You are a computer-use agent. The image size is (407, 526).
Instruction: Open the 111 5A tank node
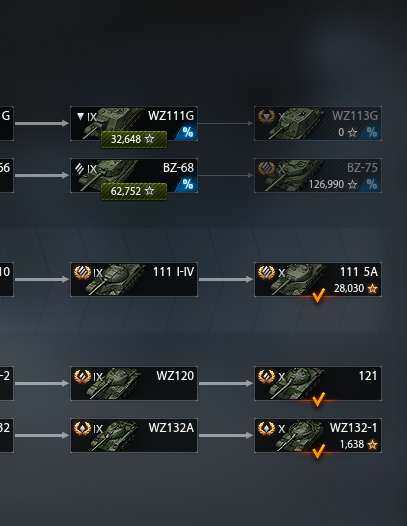coord(318,279)
